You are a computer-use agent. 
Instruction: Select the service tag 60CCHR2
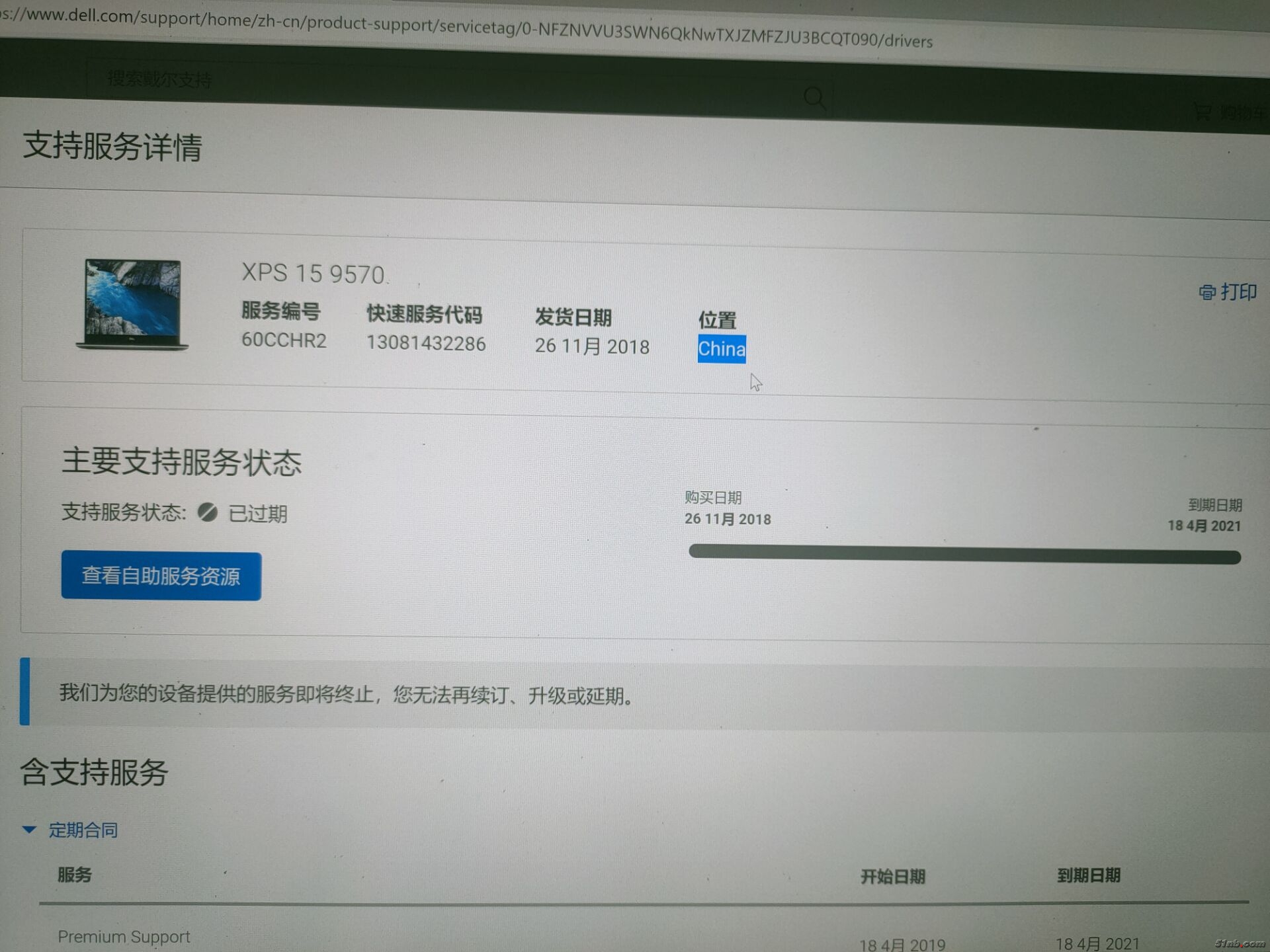[284, 340]
